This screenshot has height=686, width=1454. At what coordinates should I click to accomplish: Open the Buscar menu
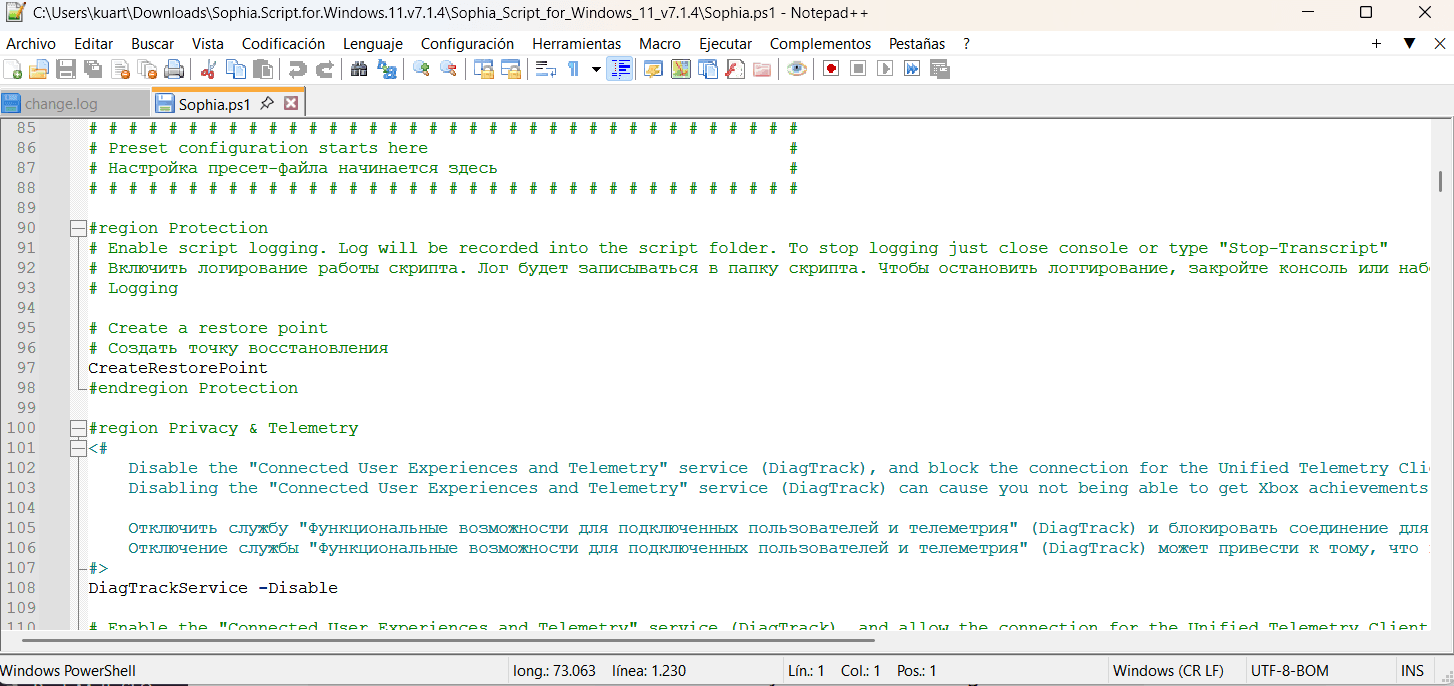[x=152, y=44]
